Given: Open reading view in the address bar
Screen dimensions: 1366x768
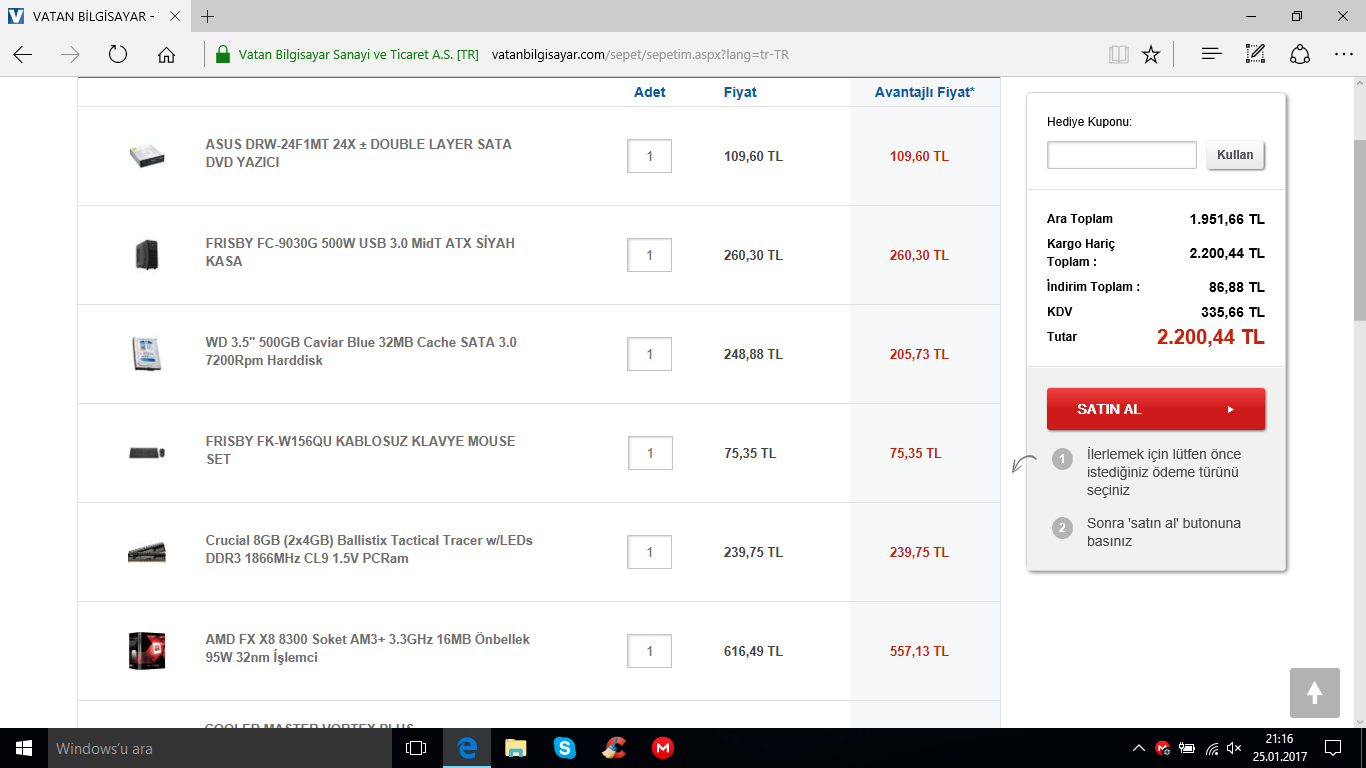Looking at the screenshot, I should click(x=1118, y=54).
